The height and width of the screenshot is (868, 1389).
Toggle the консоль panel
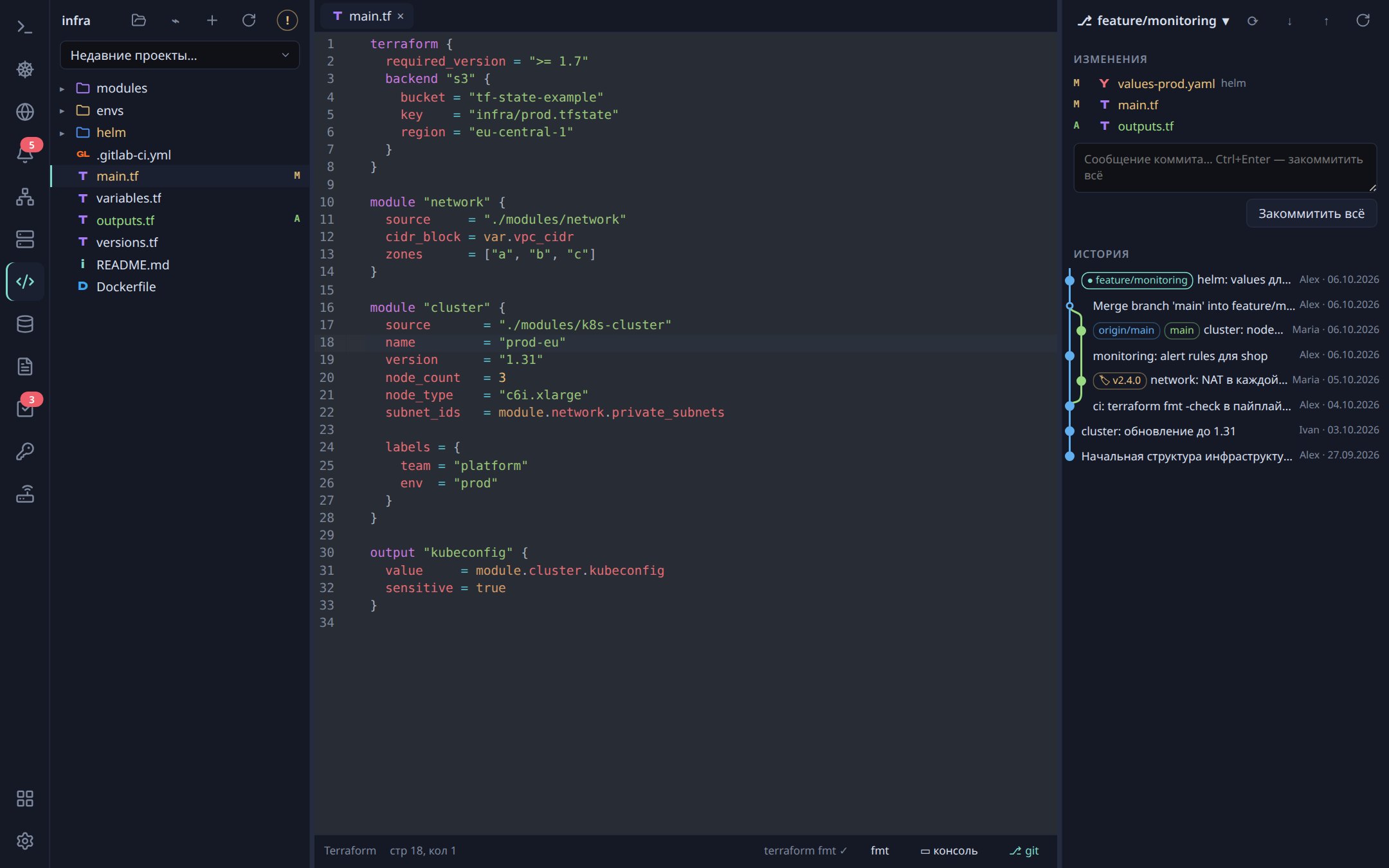point(949,851)
